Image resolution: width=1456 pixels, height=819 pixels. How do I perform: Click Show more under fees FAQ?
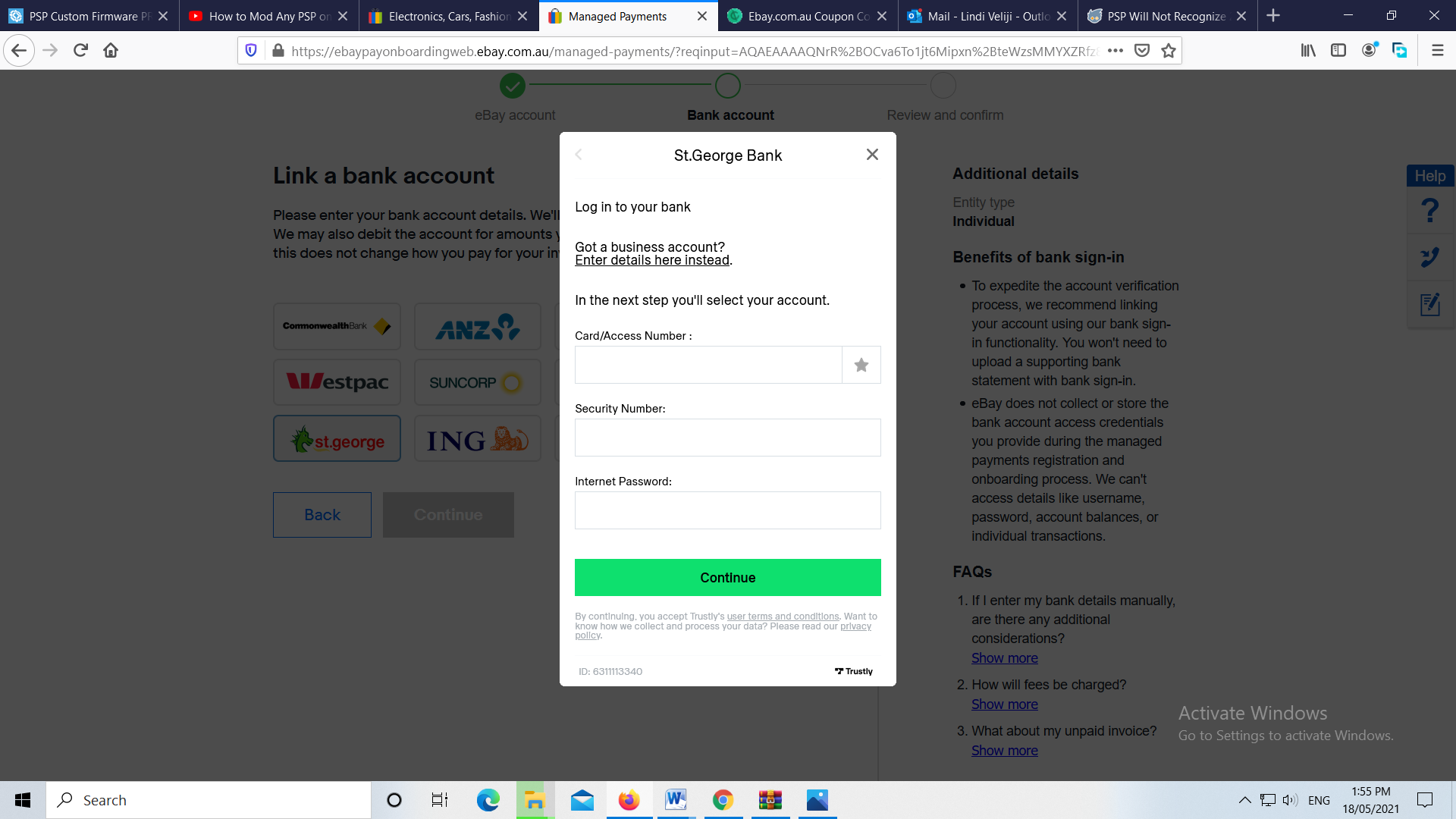[1005, 703]
